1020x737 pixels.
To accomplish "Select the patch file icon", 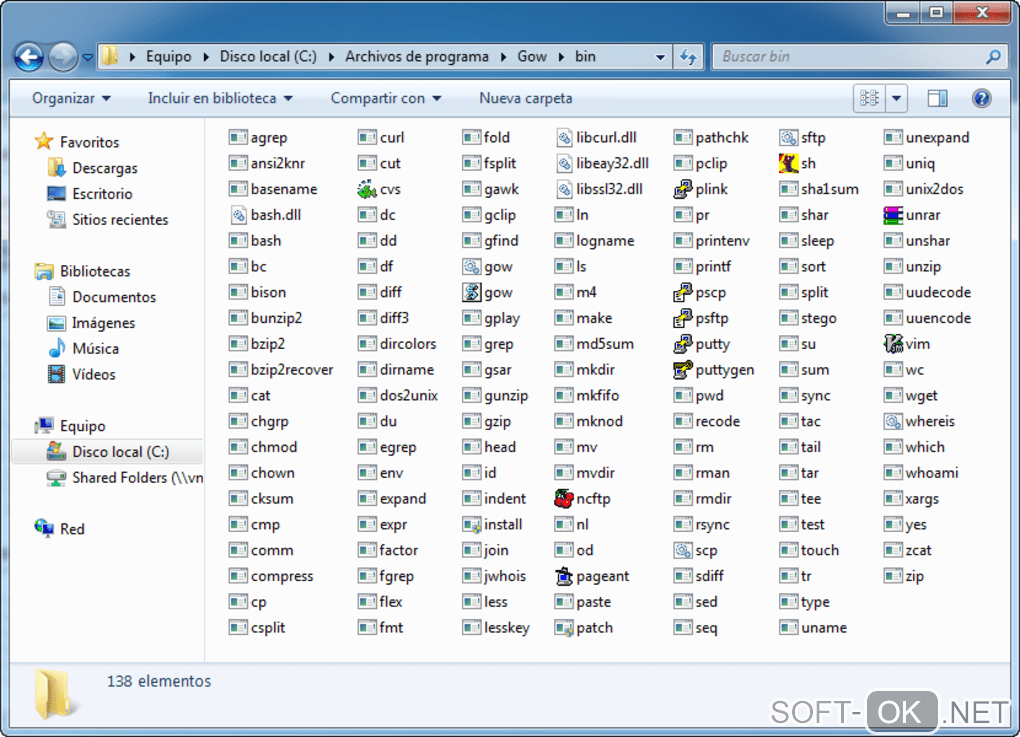I will (x=564, y=628).
